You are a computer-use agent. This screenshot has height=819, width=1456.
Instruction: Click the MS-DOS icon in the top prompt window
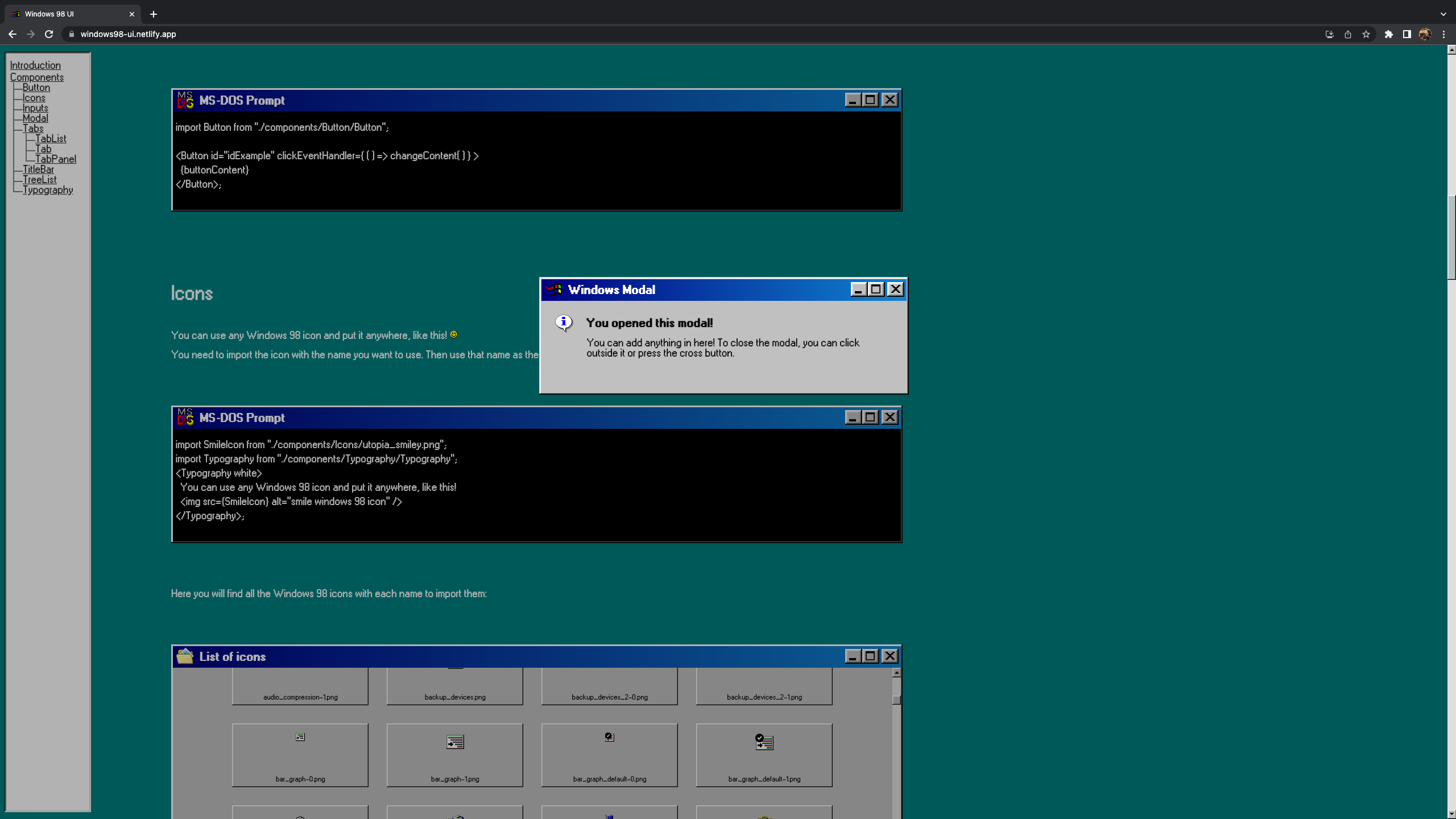click(x=185, y=100)
